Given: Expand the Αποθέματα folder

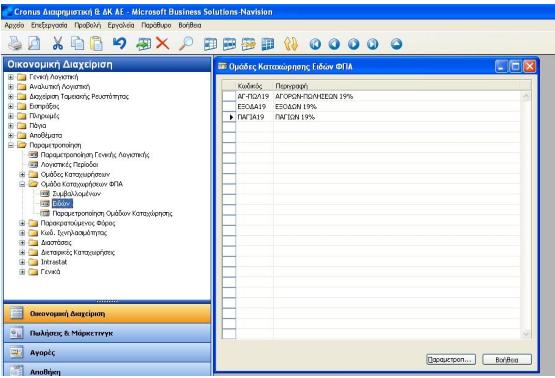Looking at the screenshot, I should coord(11,135).
